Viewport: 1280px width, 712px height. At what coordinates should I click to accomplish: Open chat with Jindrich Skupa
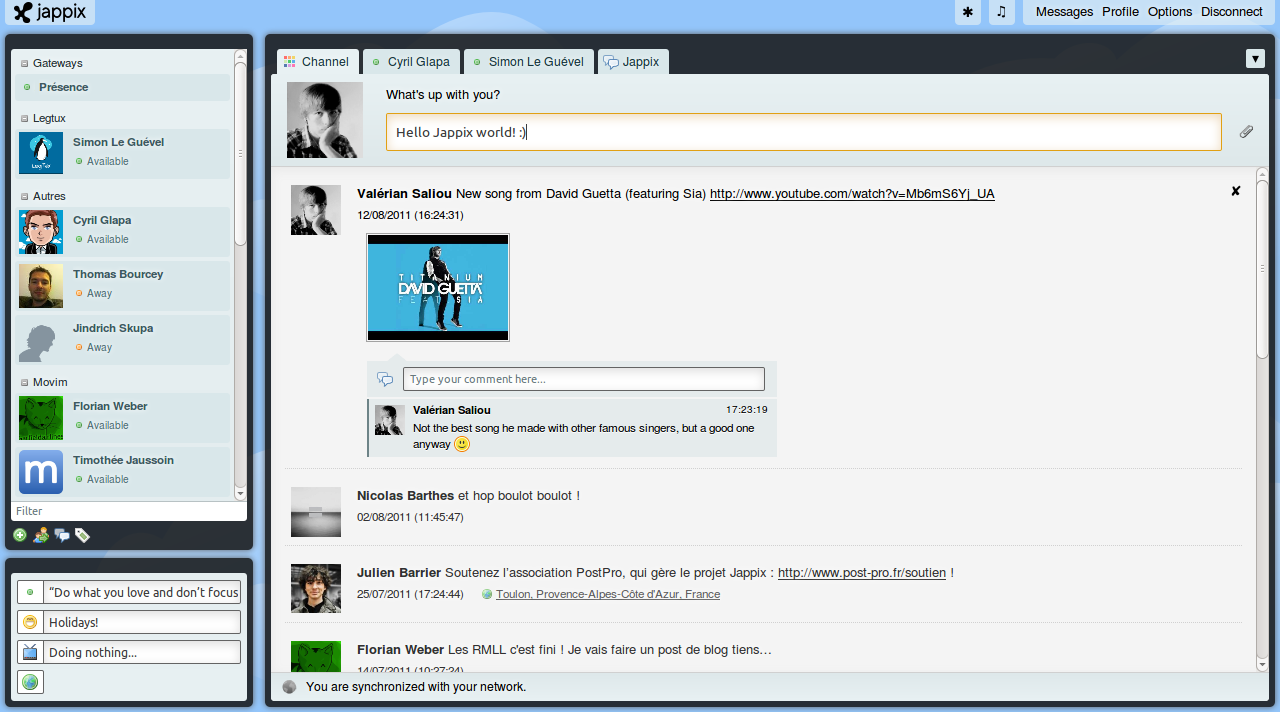tap(122, 338)
